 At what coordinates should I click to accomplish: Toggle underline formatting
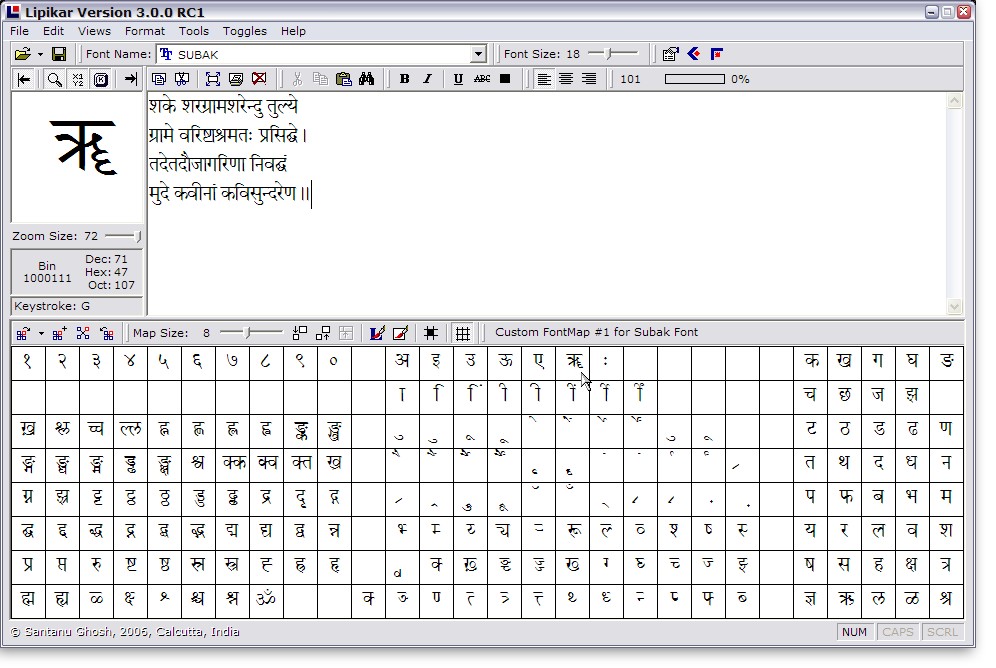coord(458,79)
